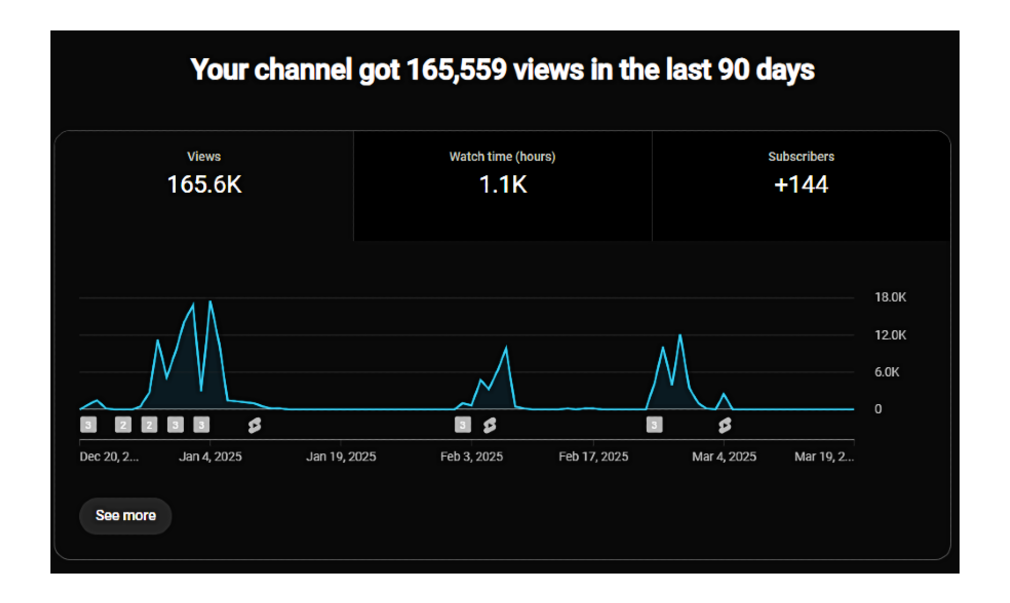Select the Views metric tab
Screen dimensions: 1010x603
204,186
